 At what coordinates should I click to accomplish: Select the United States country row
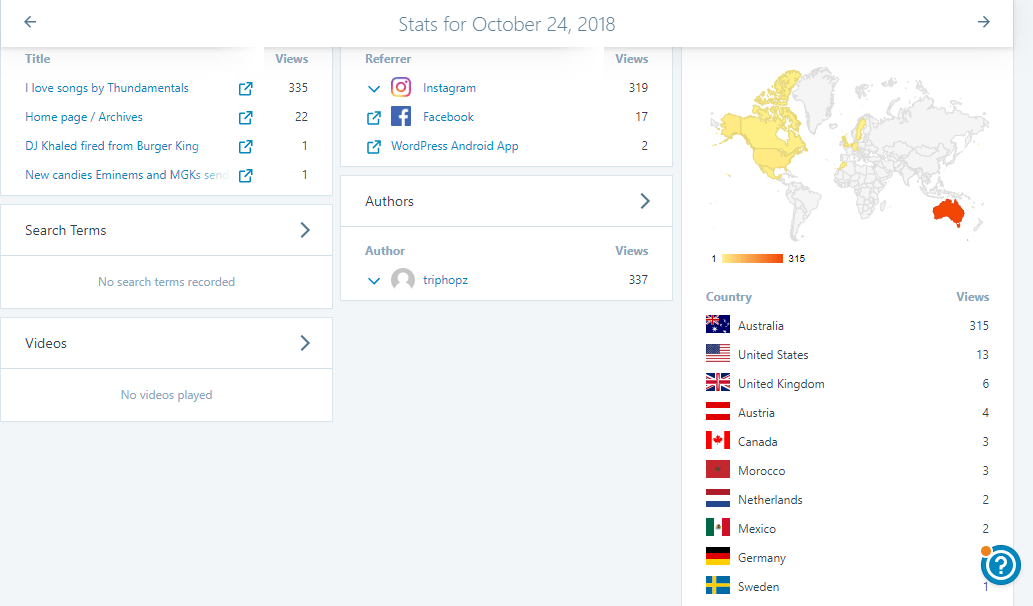click(x=773, y=355)
